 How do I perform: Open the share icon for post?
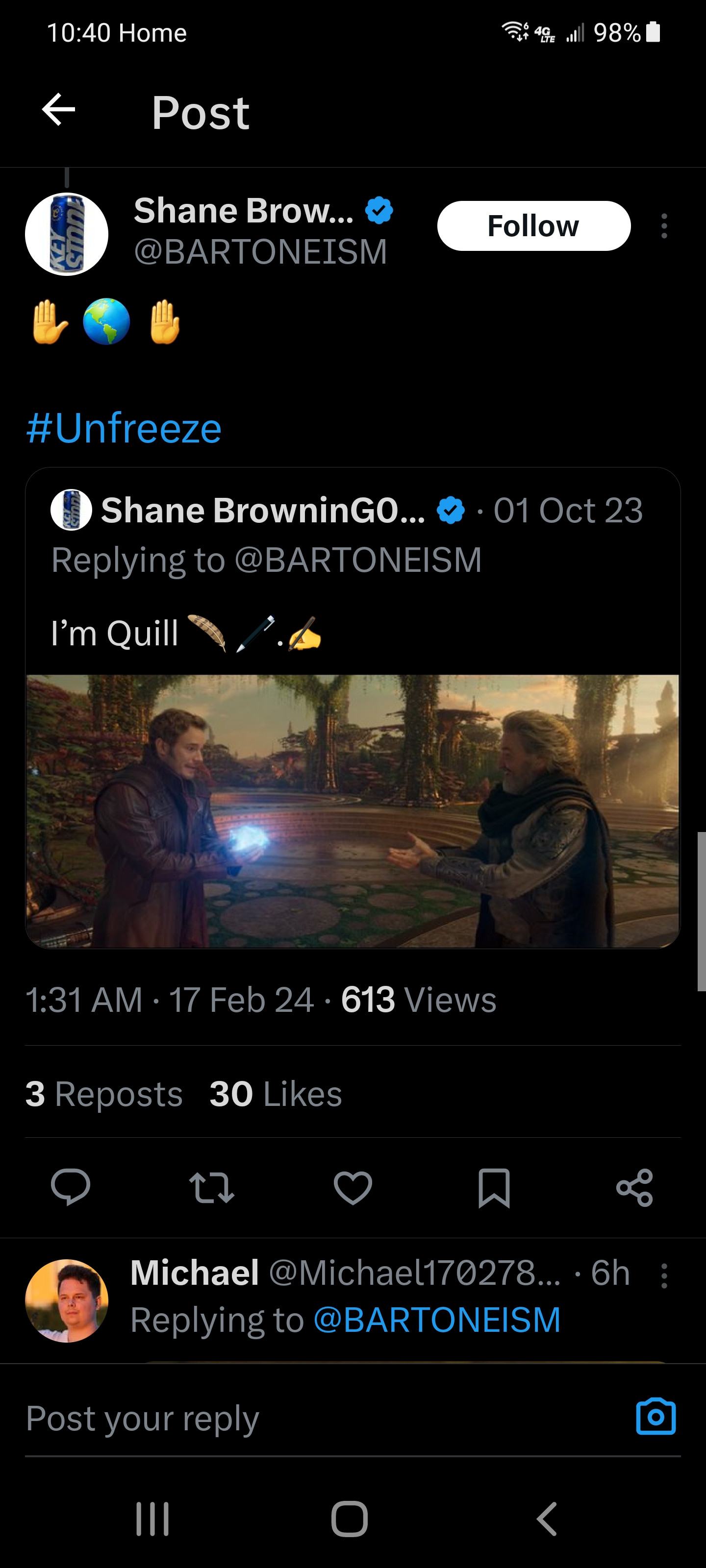click(x=635, y=1187)
